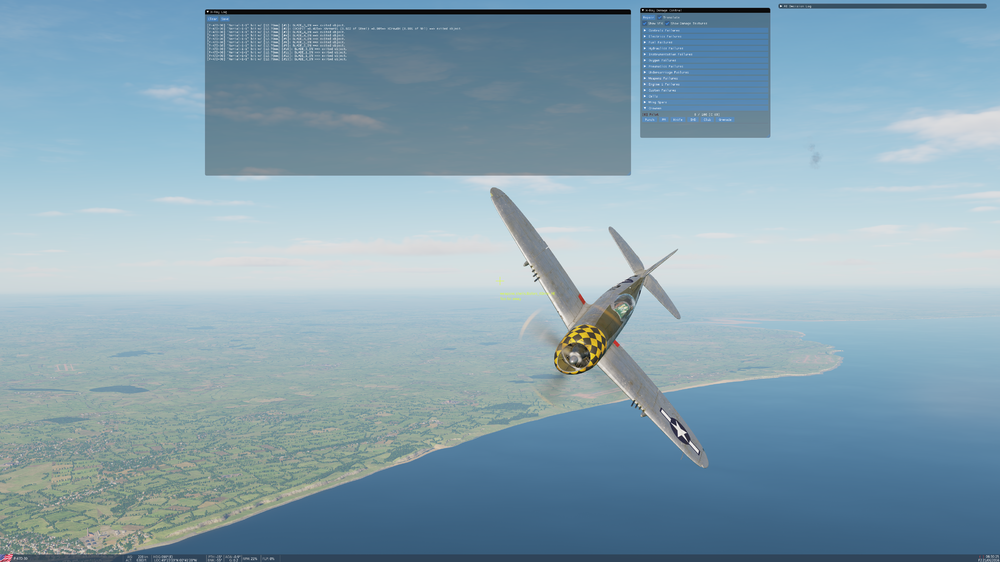Select the first log entry line
Viewport: 1000px width, 562px height.
point(276,25)
